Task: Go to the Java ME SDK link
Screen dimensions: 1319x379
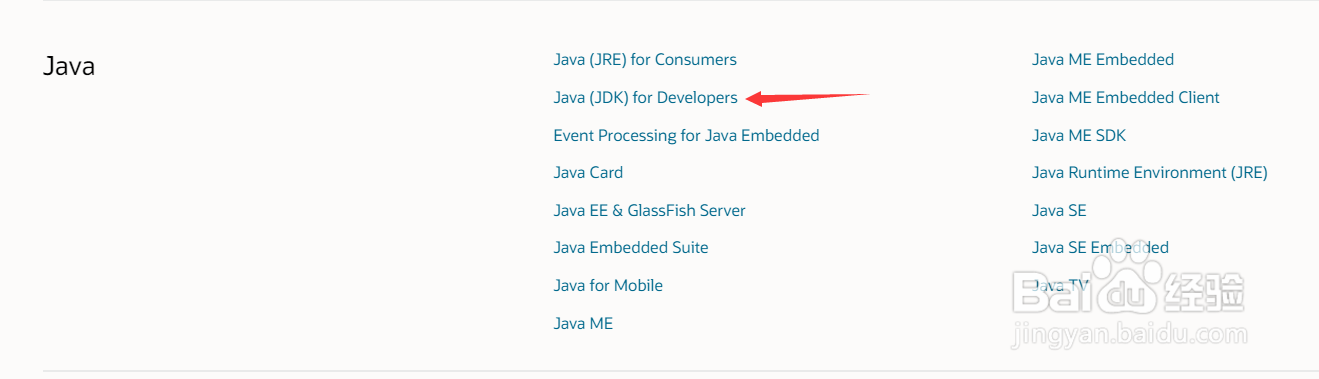Action: coord(1079,135)
